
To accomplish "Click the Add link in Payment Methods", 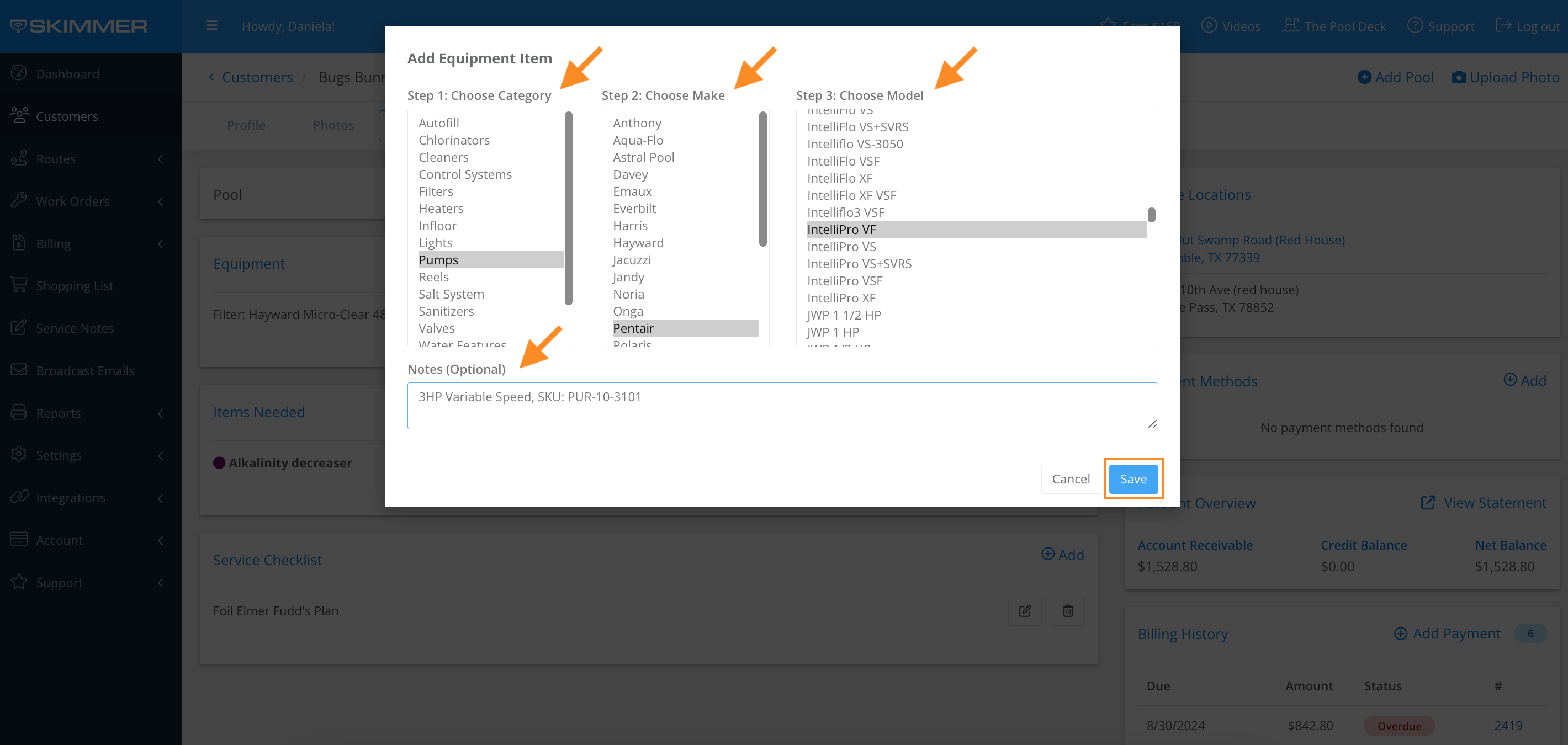I will click(x=1524, y=380).
